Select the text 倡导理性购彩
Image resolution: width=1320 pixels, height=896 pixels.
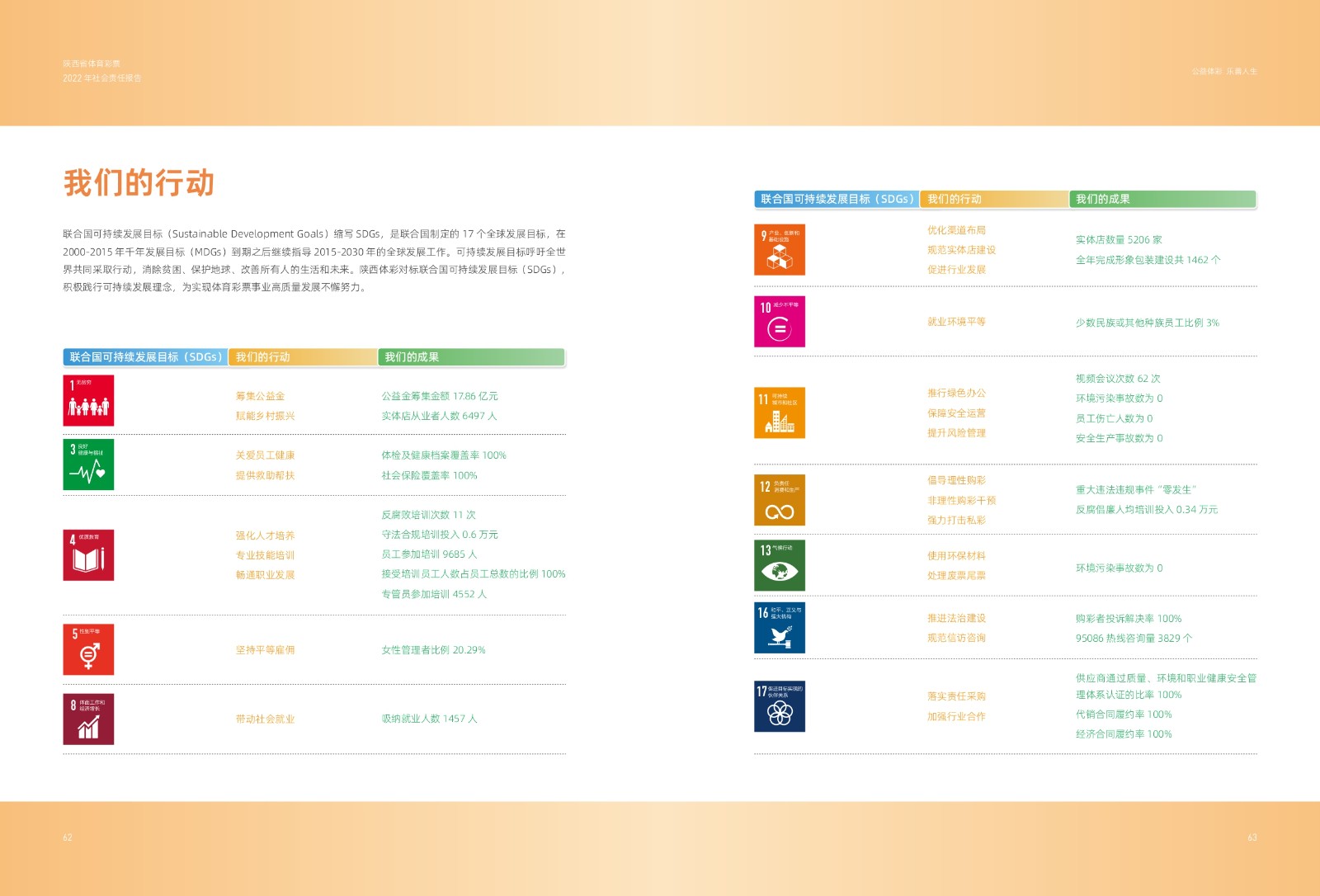click(956, 480)
